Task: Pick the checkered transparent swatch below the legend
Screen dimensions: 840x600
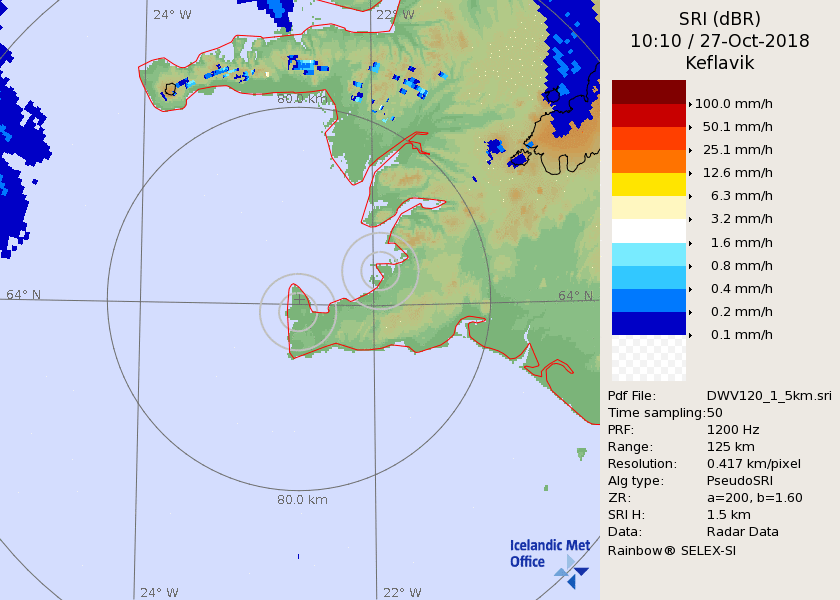Action: coord(649,358)
